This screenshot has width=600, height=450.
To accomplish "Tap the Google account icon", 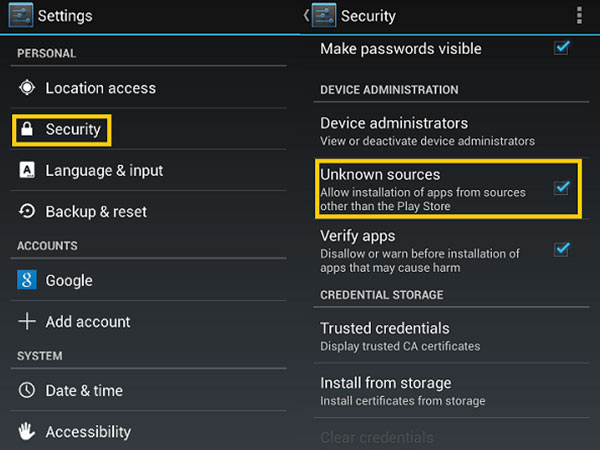I will (27, 281).
